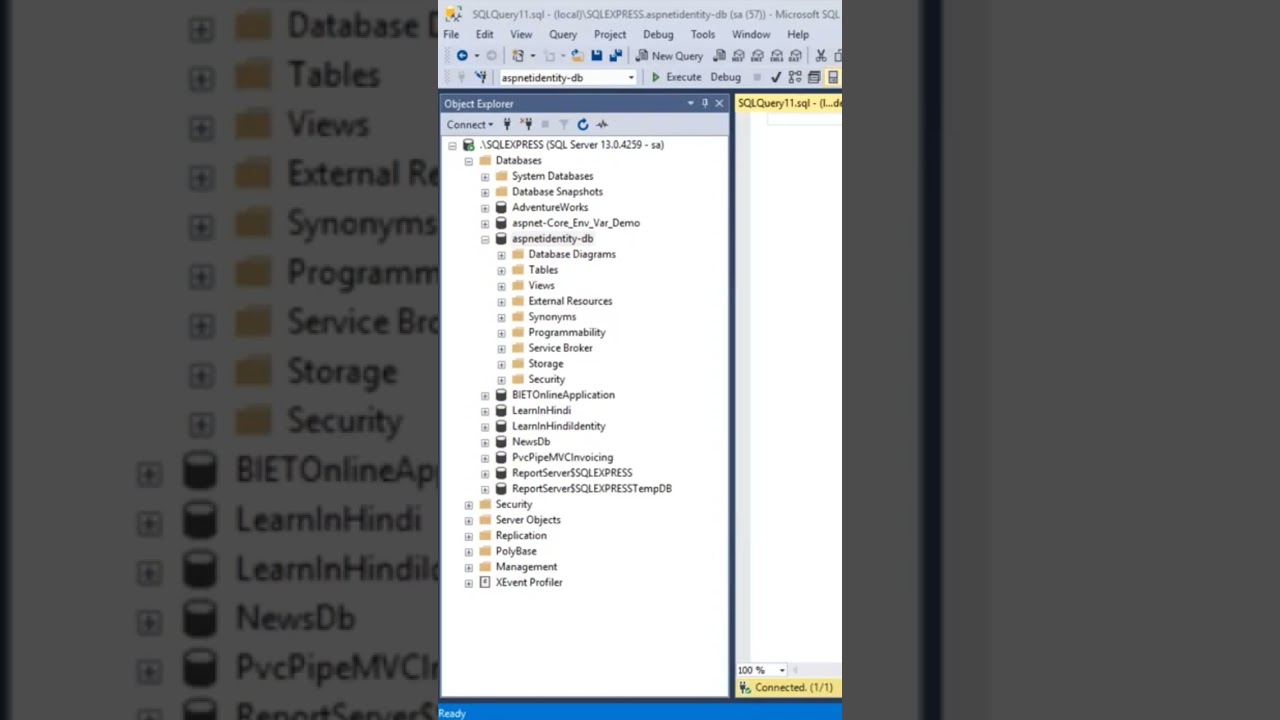
Task: Open an Analysis Services DMX query
Action: 757,56
